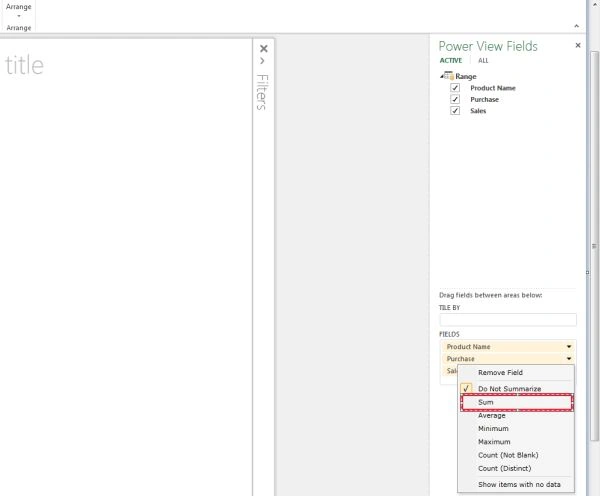The height and width of the screenshot is (496, 600).
Task: Switch to the ACTIVE tab
Action: (x=451, y=60)
